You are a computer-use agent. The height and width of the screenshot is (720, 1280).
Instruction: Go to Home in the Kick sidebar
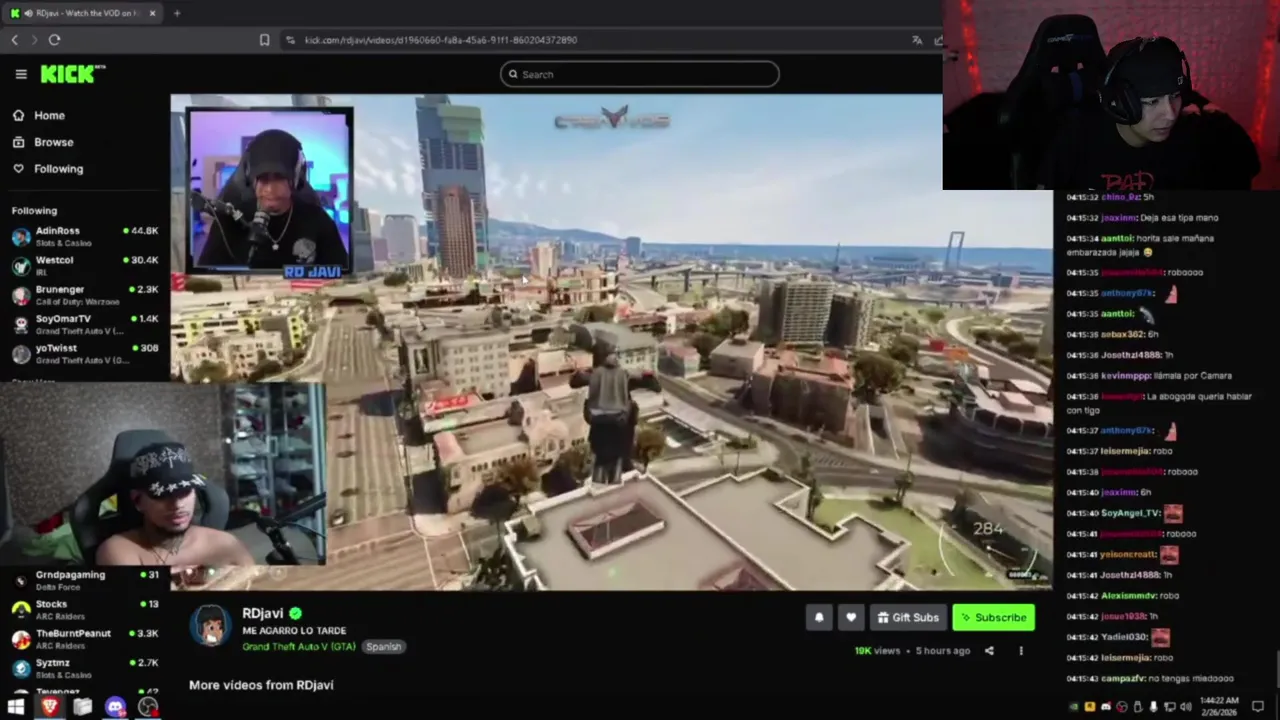(40, 116)
